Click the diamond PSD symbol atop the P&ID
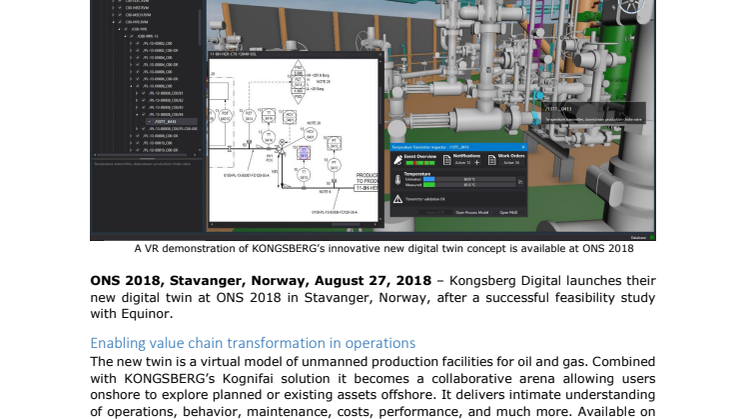This screenshot has height=419, width=746. point(298,81)
